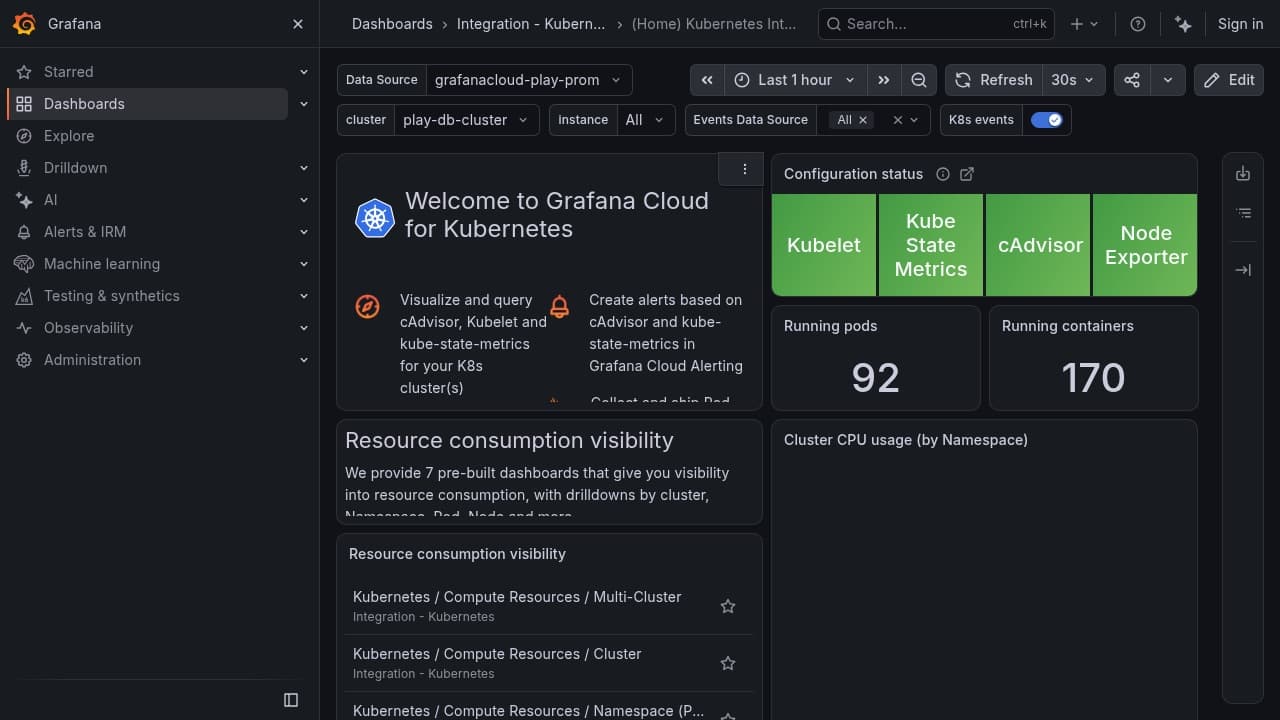Screen dimensions: 1280x720
Task: Open Alerts & IRM in the sidebar
Action: pyautogui.click(x=85, y=232)
